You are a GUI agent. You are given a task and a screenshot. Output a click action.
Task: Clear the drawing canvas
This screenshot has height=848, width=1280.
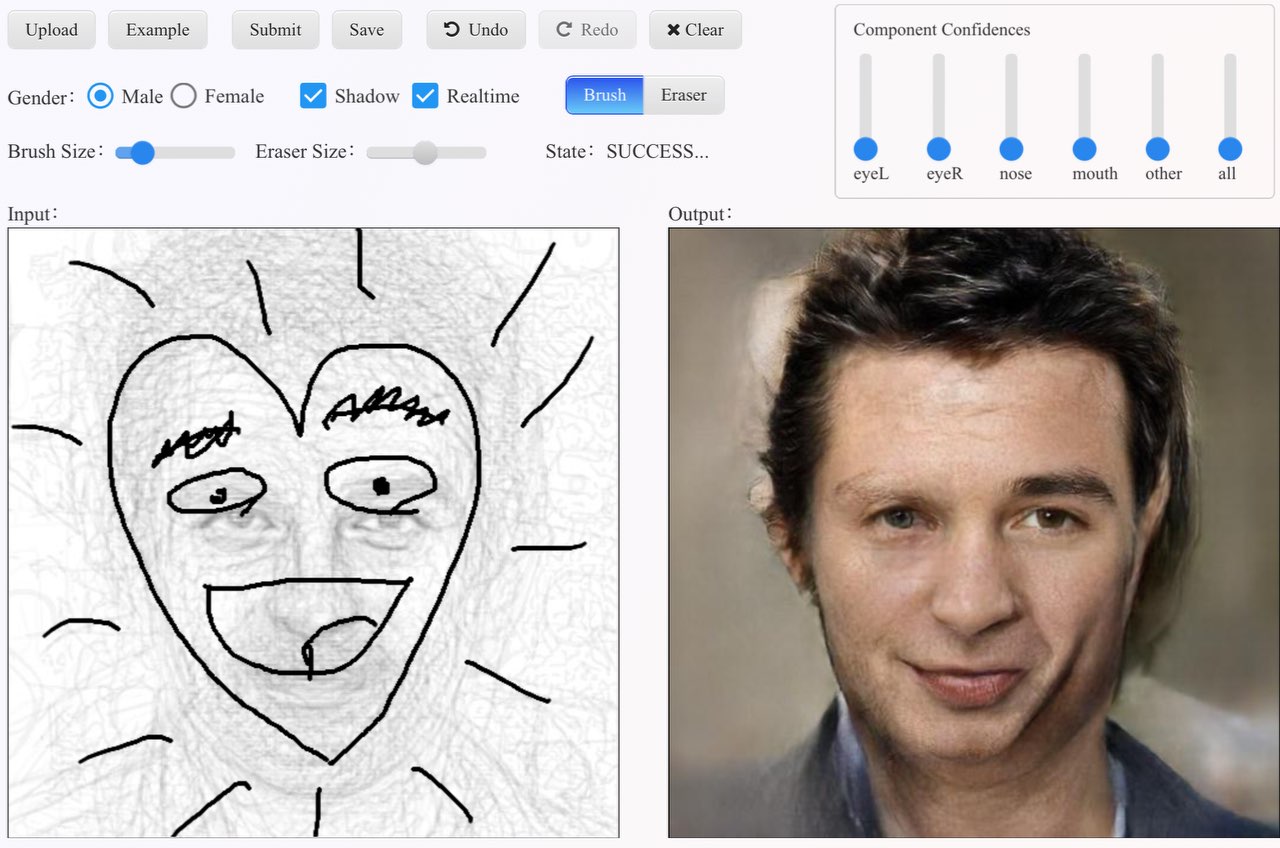pos(695,30)
